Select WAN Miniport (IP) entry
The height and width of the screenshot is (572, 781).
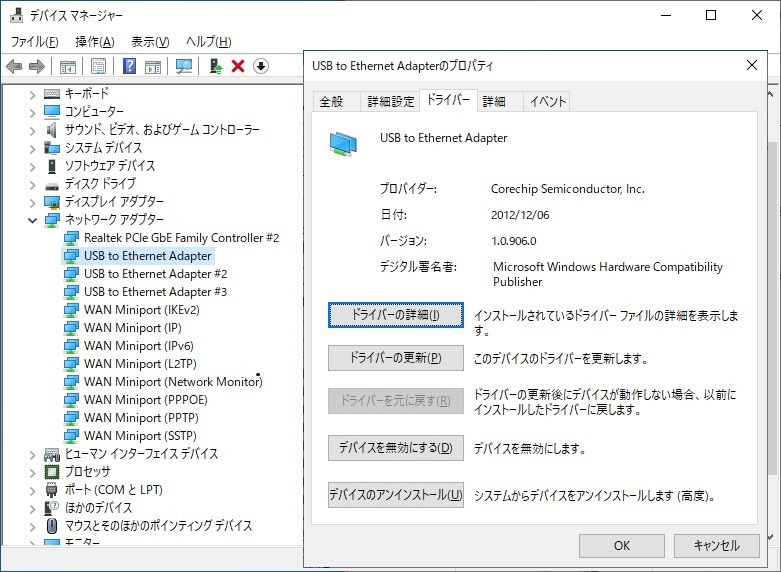[x=132, y=328]
